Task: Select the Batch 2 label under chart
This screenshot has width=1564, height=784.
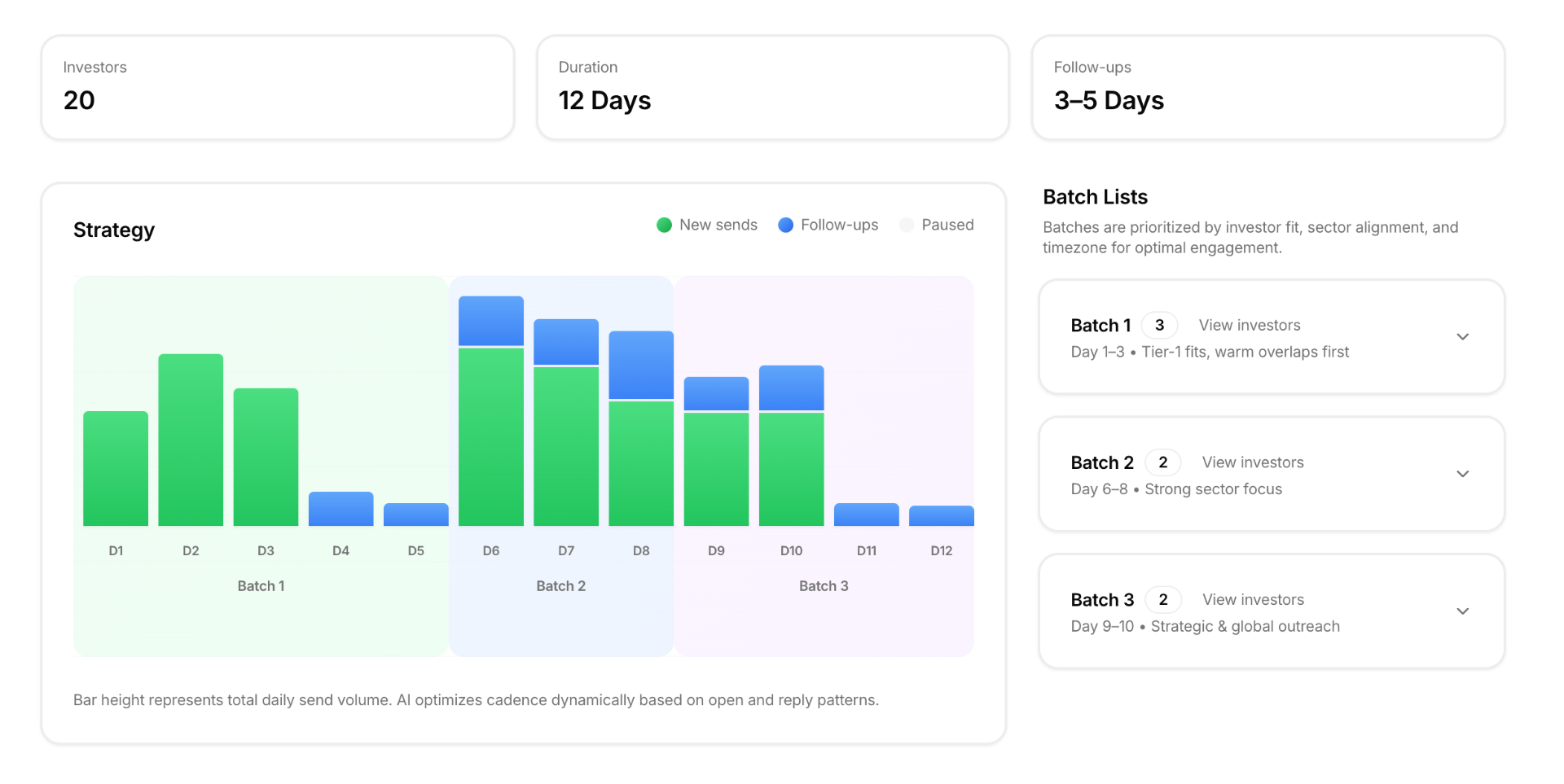Action: coord(560,586)
